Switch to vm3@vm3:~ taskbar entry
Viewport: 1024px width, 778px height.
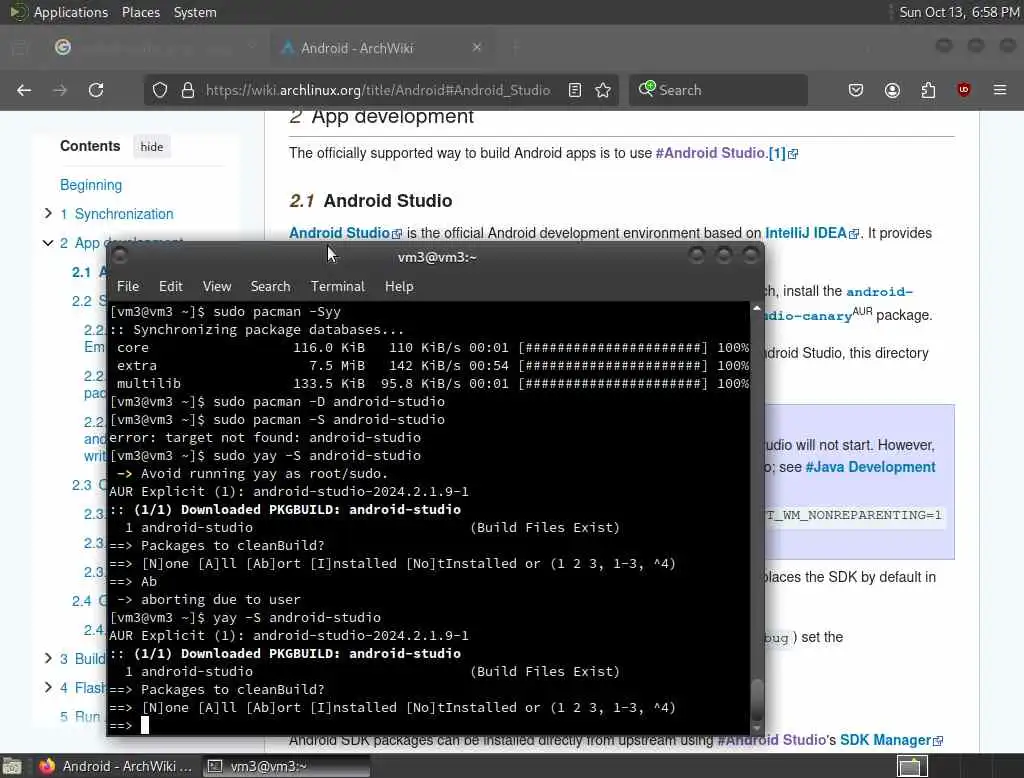click(285, 766)
